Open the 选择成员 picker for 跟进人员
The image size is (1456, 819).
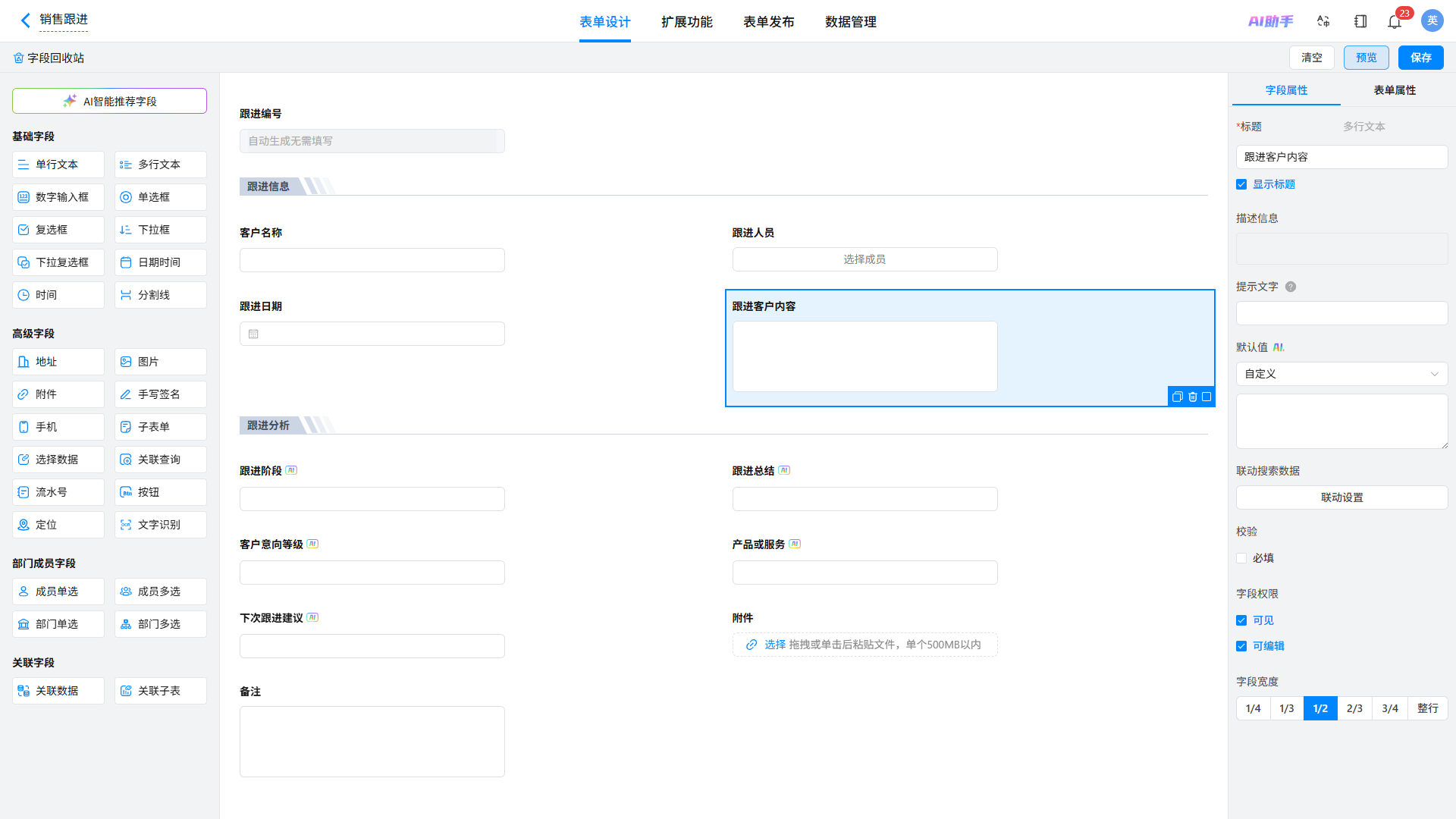[864, 259]
